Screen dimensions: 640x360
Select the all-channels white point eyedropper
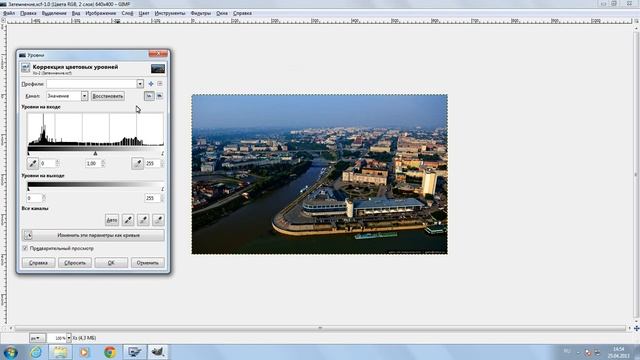click(x=158, y=220)
